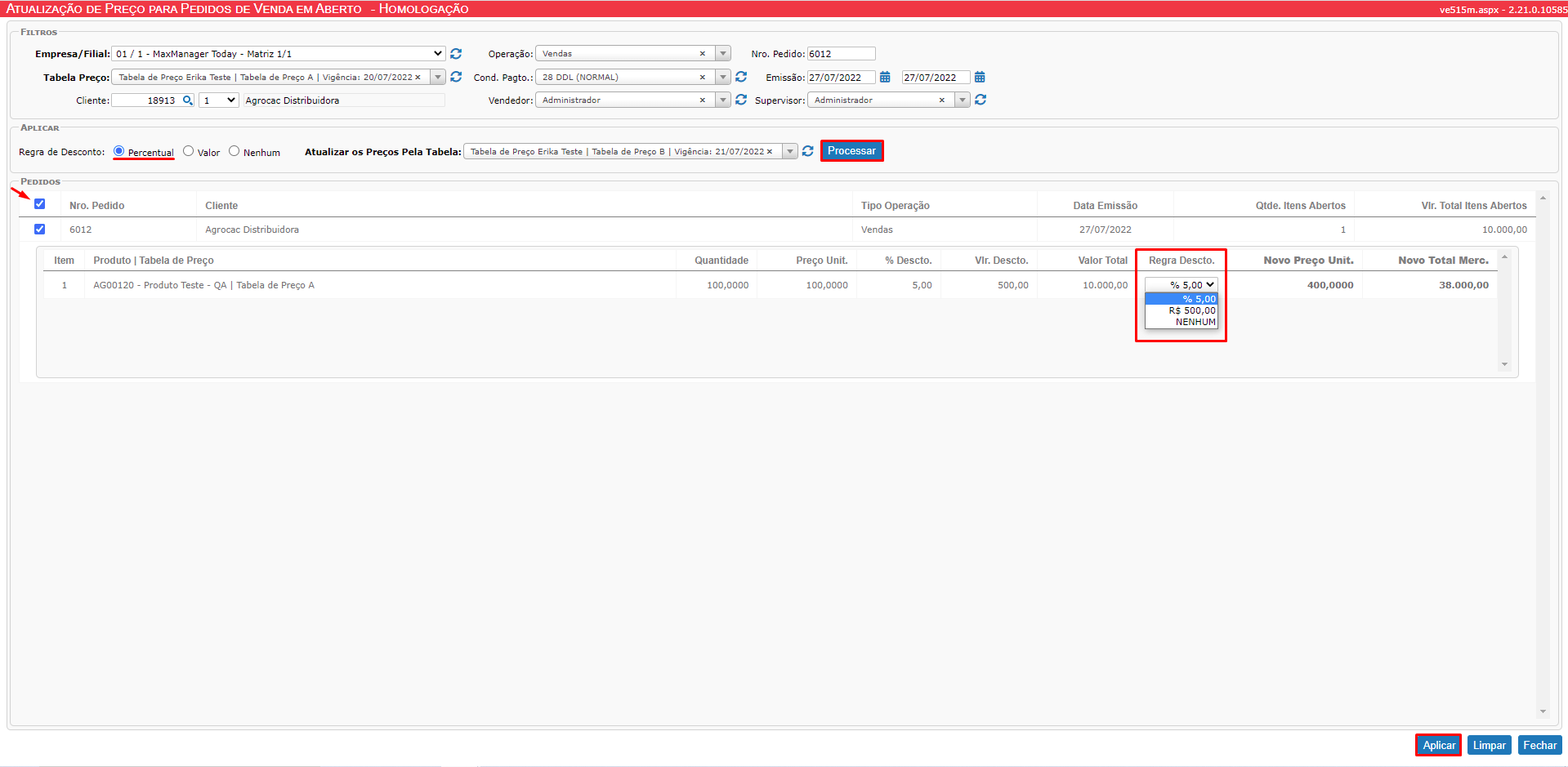Expand the Tabela Preço filter dropdown arrow
Viewport: 1568px width, 767px height.
coord(438,78)
